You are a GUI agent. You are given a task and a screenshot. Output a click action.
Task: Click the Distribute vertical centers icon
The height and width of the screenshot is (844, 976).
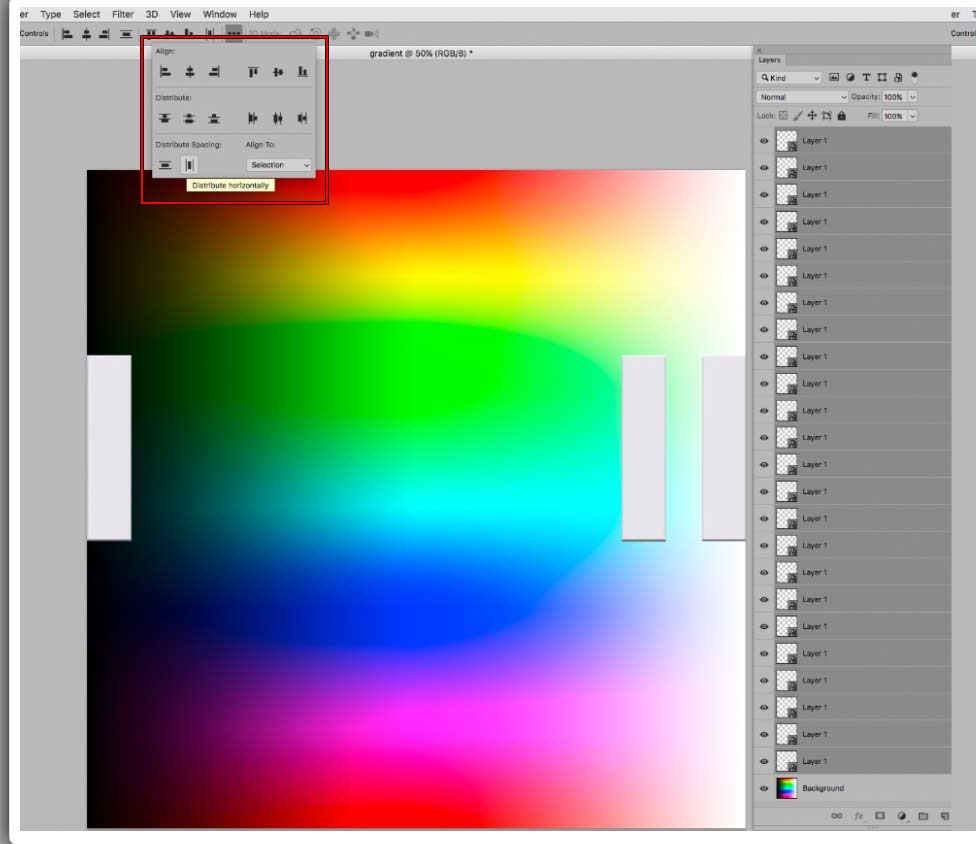(189, 118)
